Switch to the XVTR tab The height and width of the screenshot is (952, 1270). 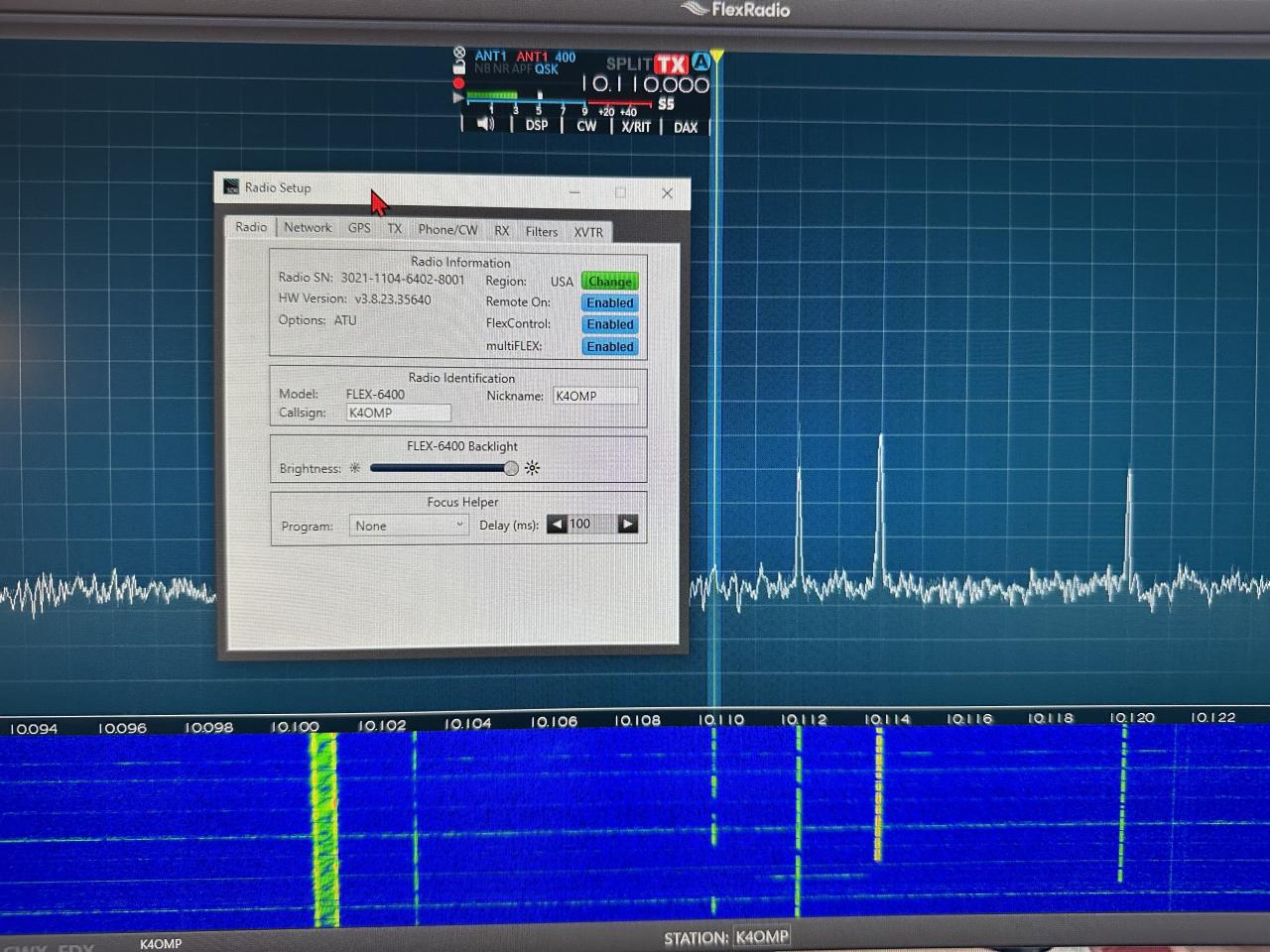[588, 232]
